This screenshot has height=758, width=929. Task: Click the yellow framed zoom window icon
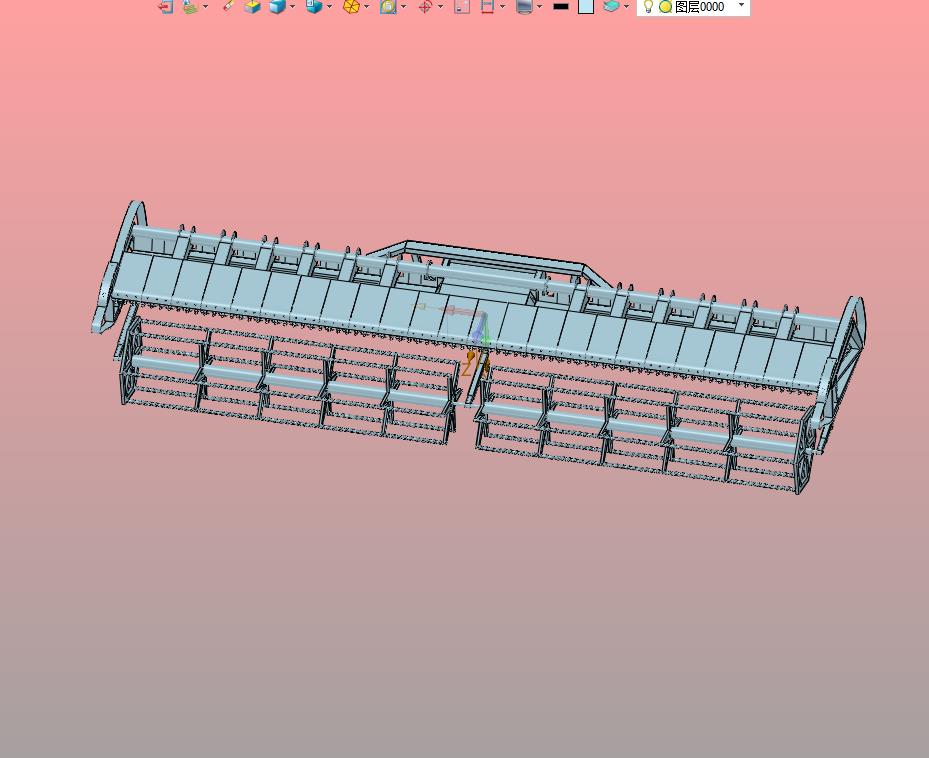point(388,7)
